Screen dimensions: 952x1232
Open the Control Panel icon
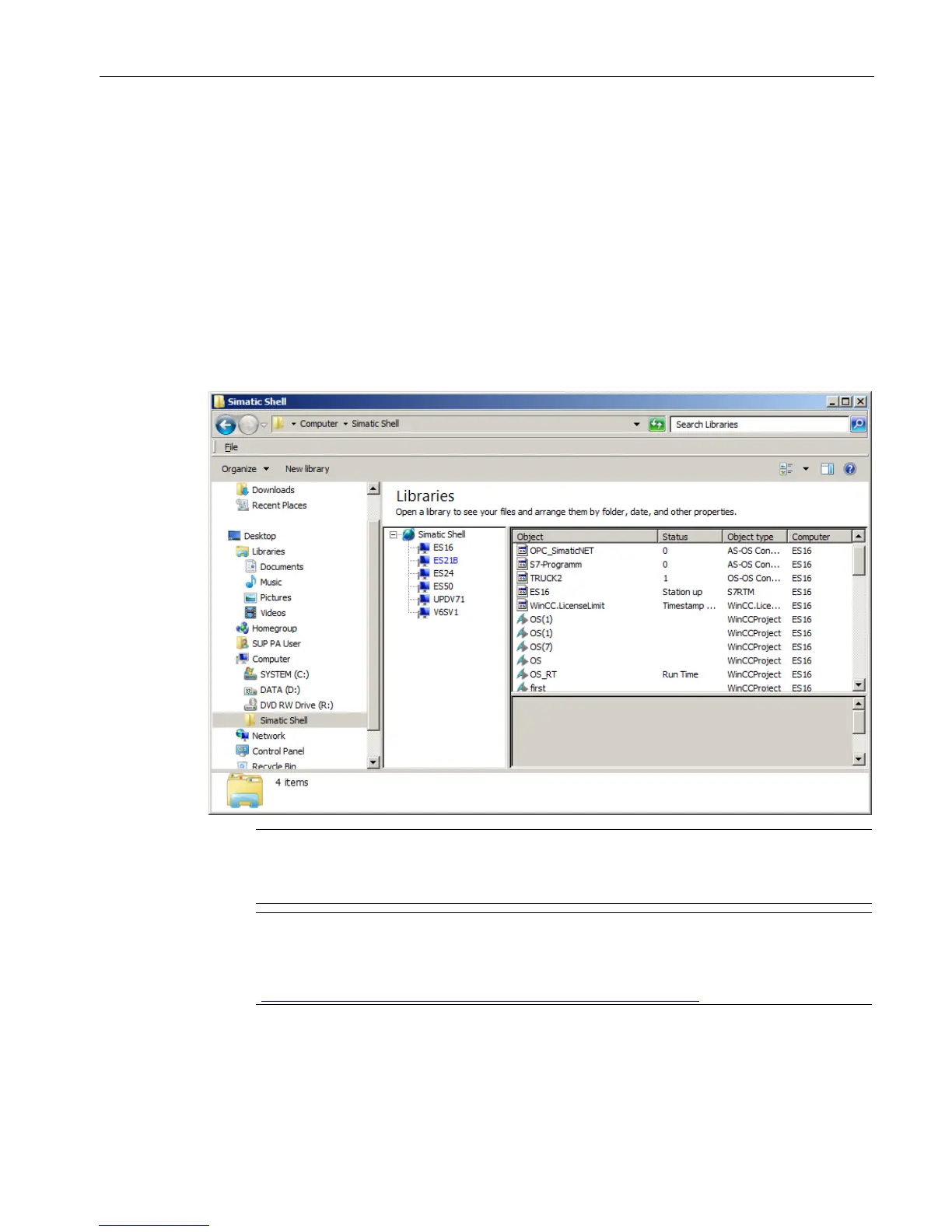pyautogui.click(x=242, y=751)
